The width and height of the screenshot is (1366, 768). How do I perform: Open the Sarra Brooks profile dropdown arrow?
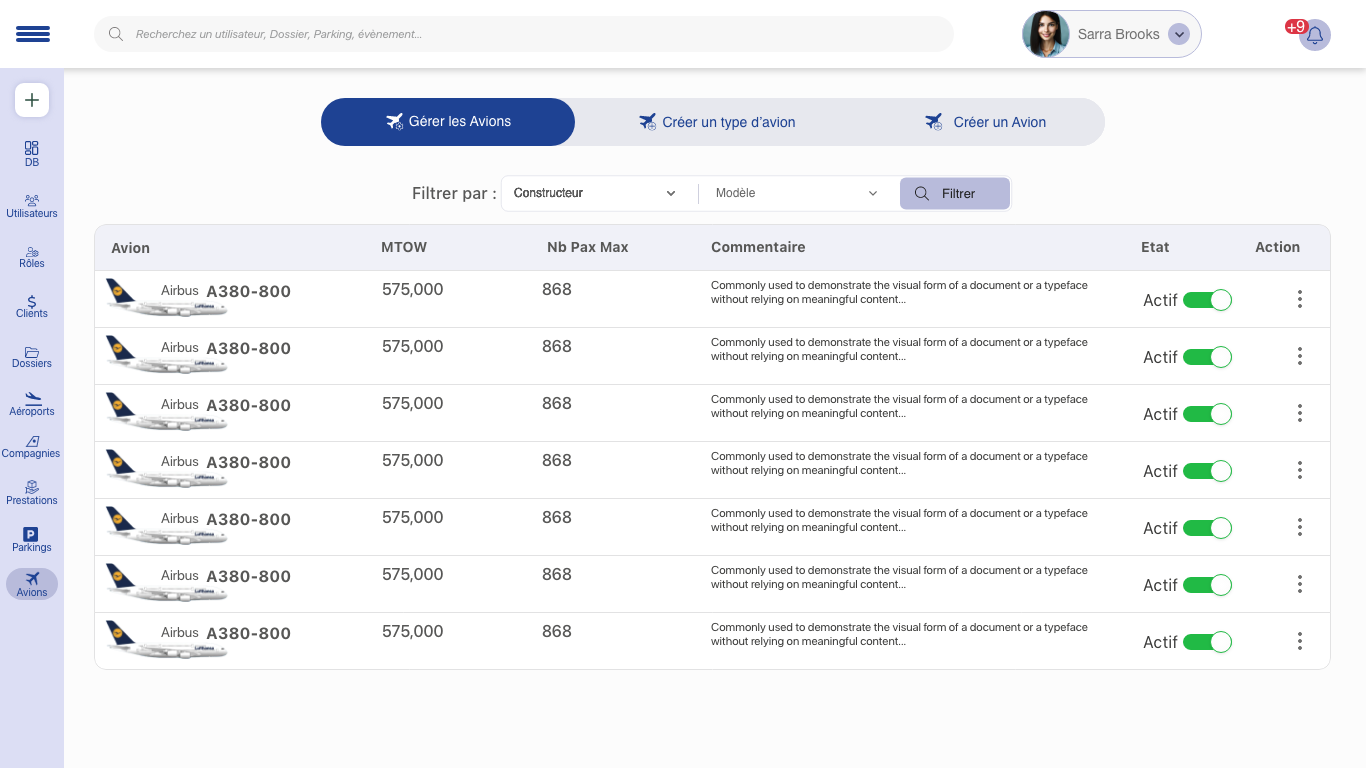pyautogui.click(x=1179, y=34)
